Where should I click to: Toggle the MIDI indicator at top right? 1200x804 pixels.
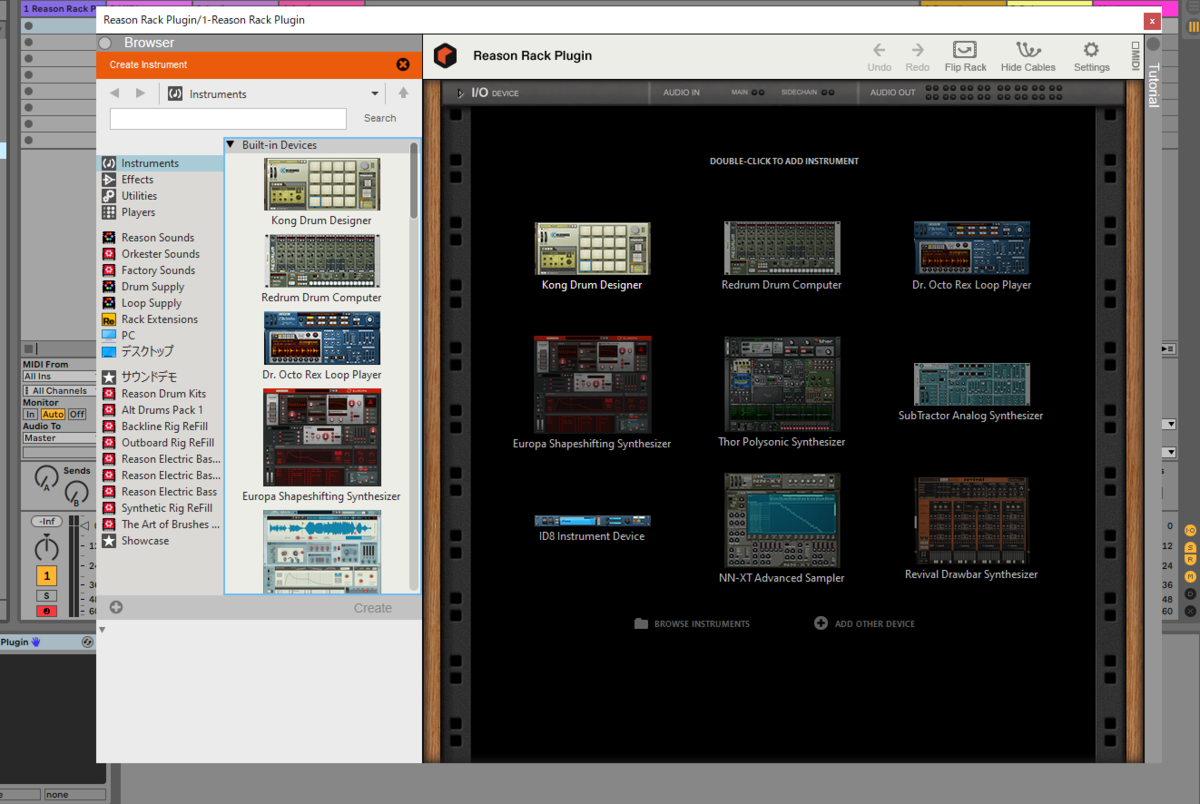[x=1135, y=57]
